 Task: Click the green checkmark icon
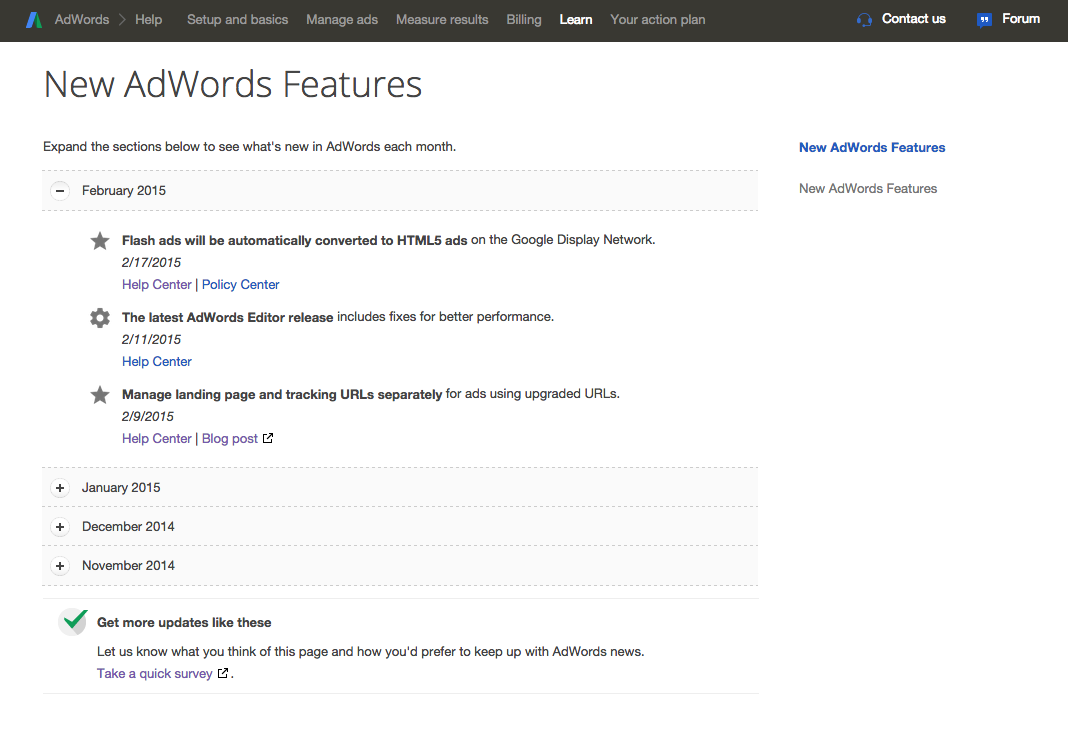73,621
